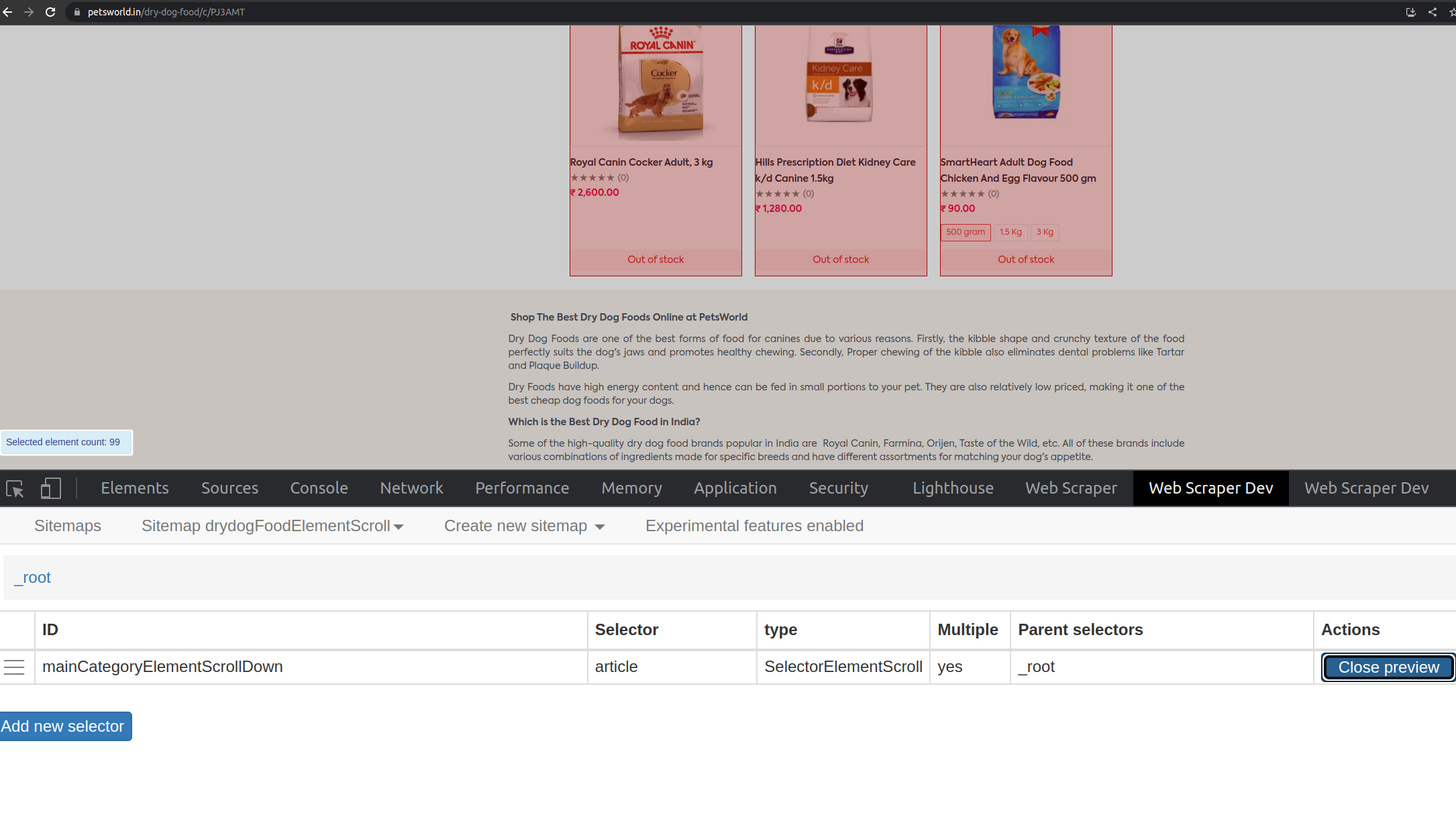Select the 3 Kg size option
The image size is (1456, 835).
(1045, 232)
